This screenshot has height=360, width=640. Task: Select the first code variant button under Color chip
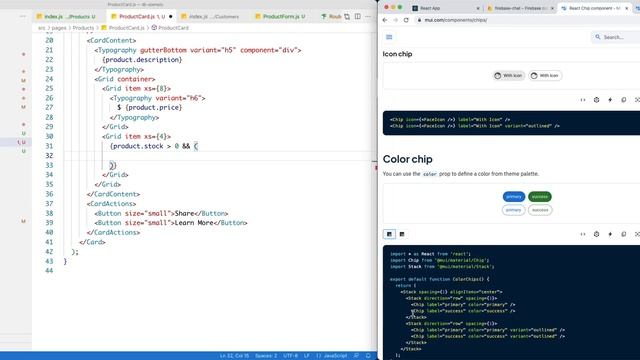(389, 234)
